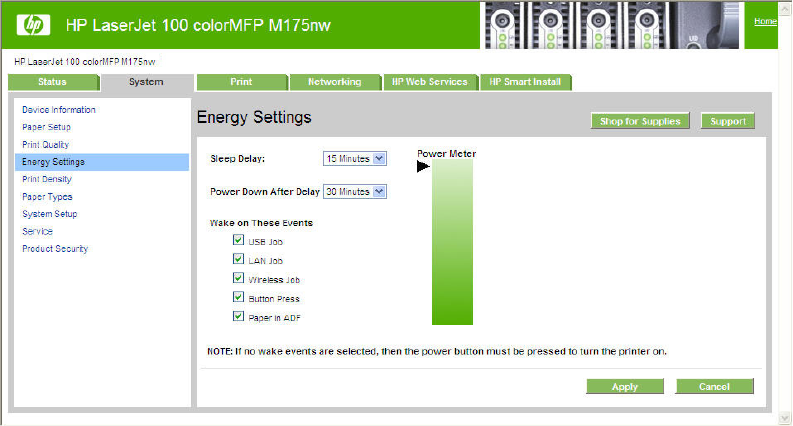
Task: Open the Home link
Action: pyautogui.click(x=765, y=21)
